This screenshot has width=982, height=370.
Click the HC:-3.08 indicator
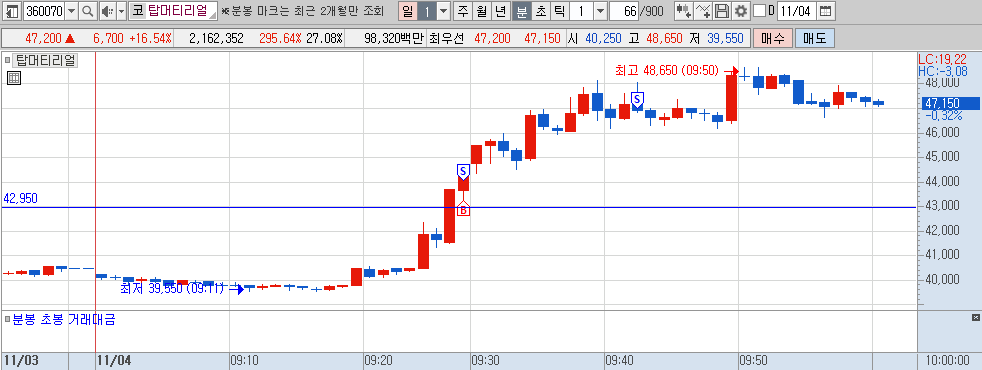point(943,71)
